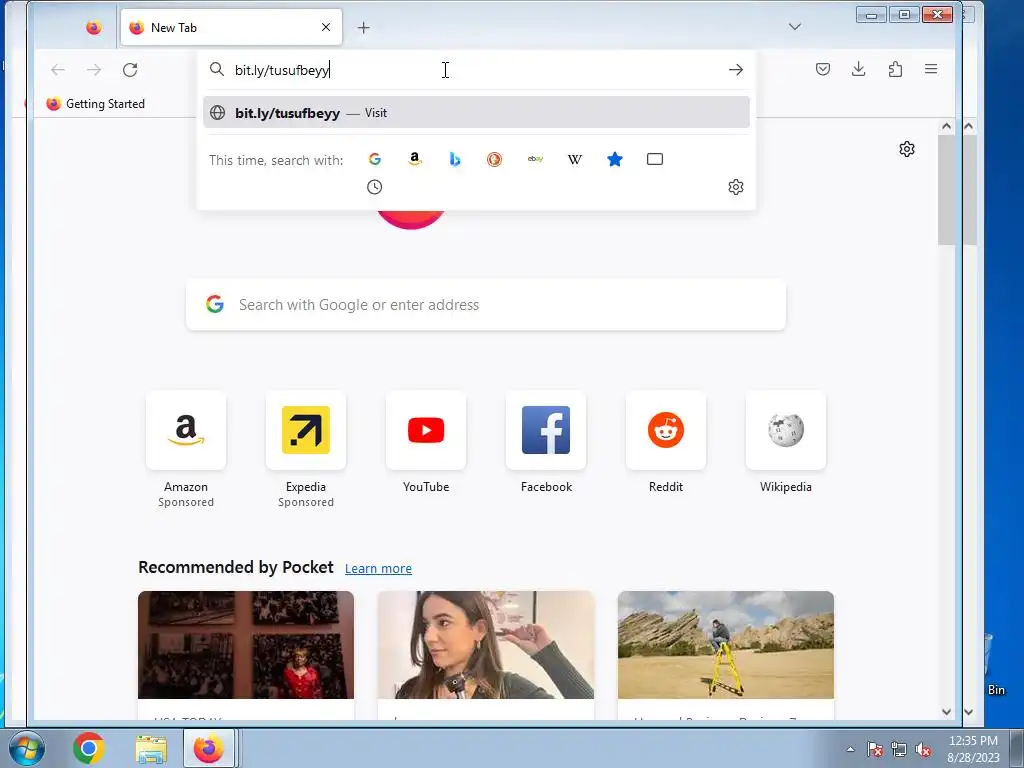Search this time with Amazon
1024x768 pixels.
[x=415, y=159]
